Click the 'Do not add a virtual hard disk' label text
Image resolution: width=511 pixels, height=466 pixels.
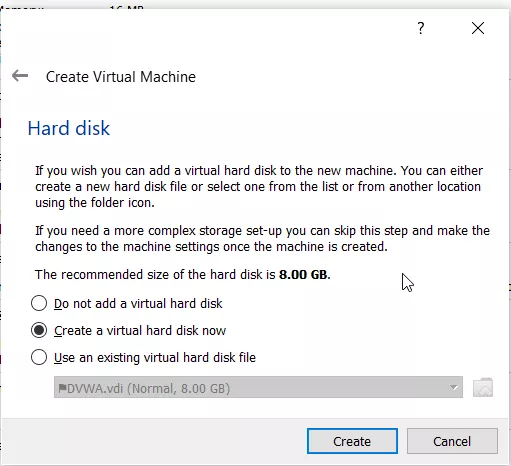tap(138, 304)
